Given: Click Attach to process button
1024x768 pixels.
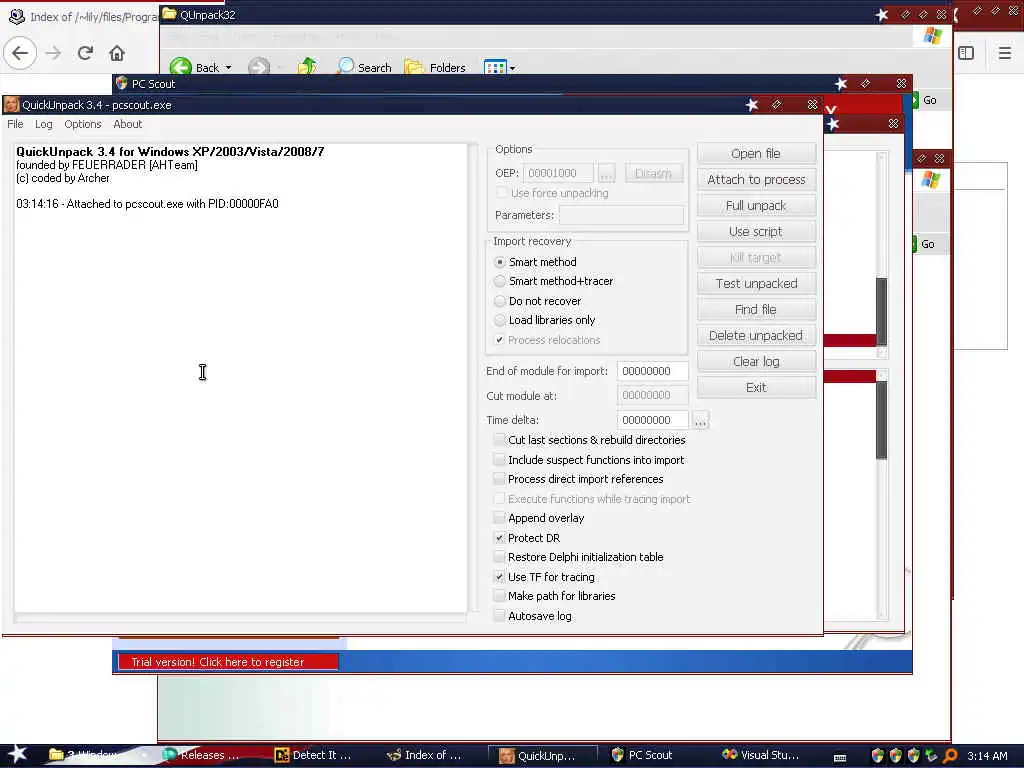Looking at the screenshot, I should coord(756,180).
